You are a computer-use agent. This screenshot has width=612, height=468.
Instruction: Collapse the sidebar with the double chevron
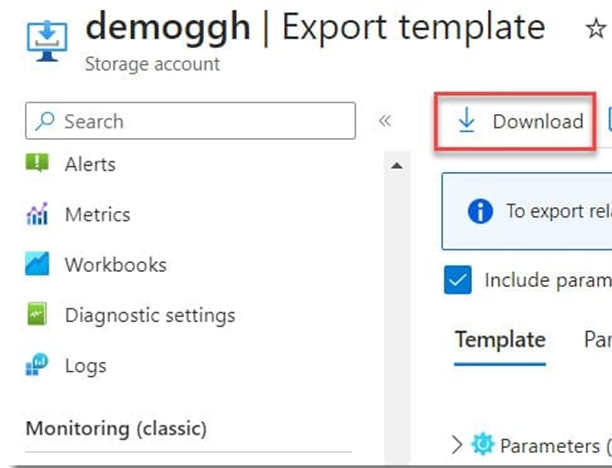pos(385,121)
